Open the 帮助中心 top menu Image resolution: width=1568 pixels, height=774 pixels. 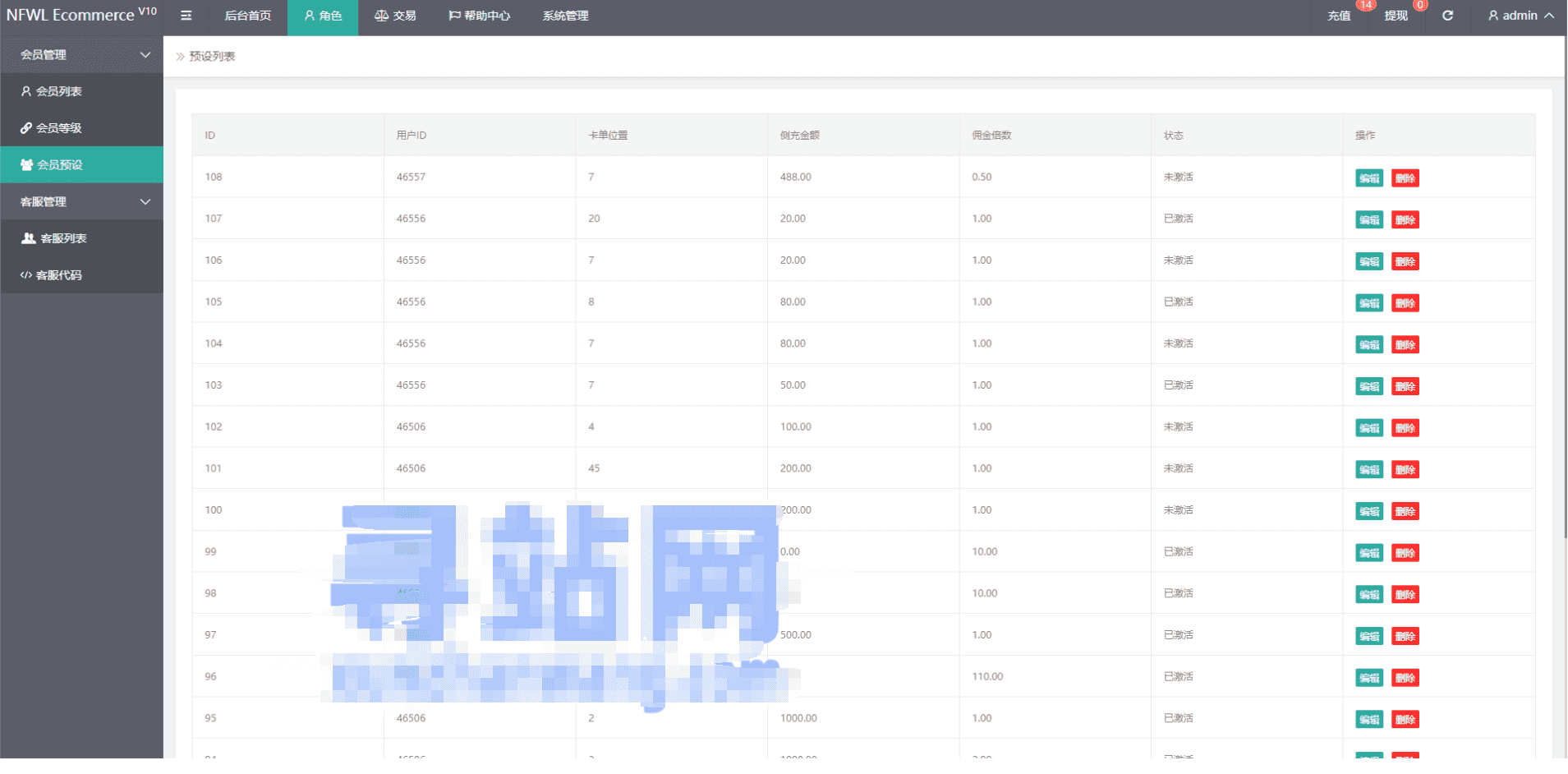[480, 16]
